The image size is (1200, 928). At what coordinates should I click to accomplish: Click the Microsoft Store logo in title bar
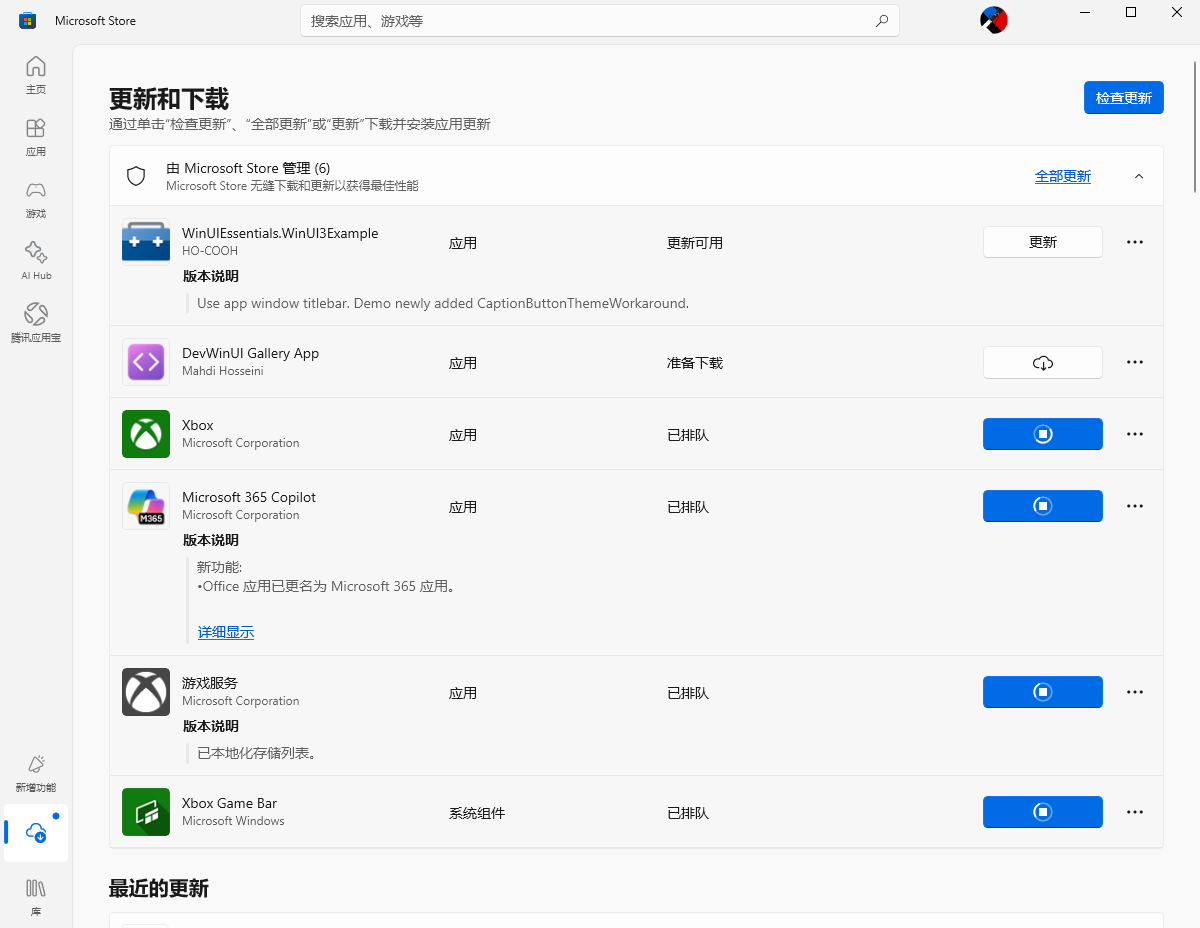[x=28, y=20]
